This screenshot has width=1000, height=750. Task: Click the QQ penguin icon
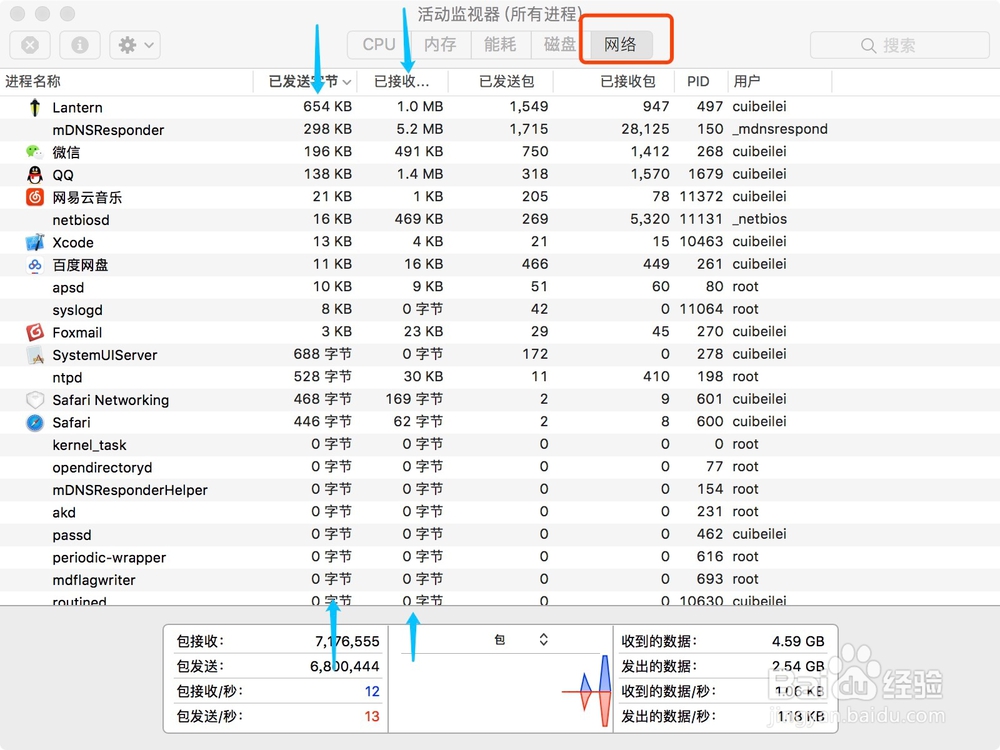[34, 175]
